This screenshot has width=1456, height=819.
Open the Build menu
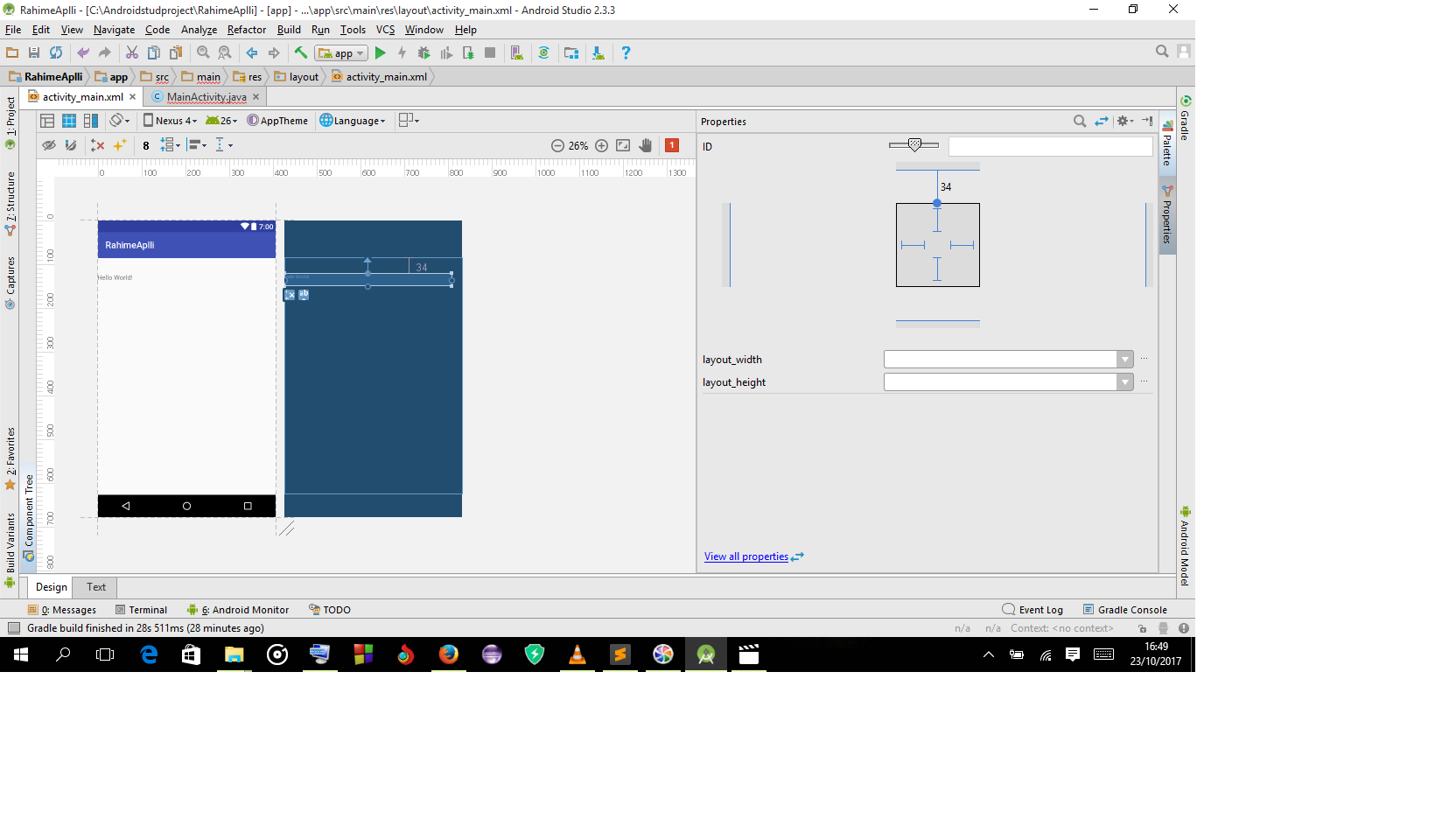[x=289, y=29]
